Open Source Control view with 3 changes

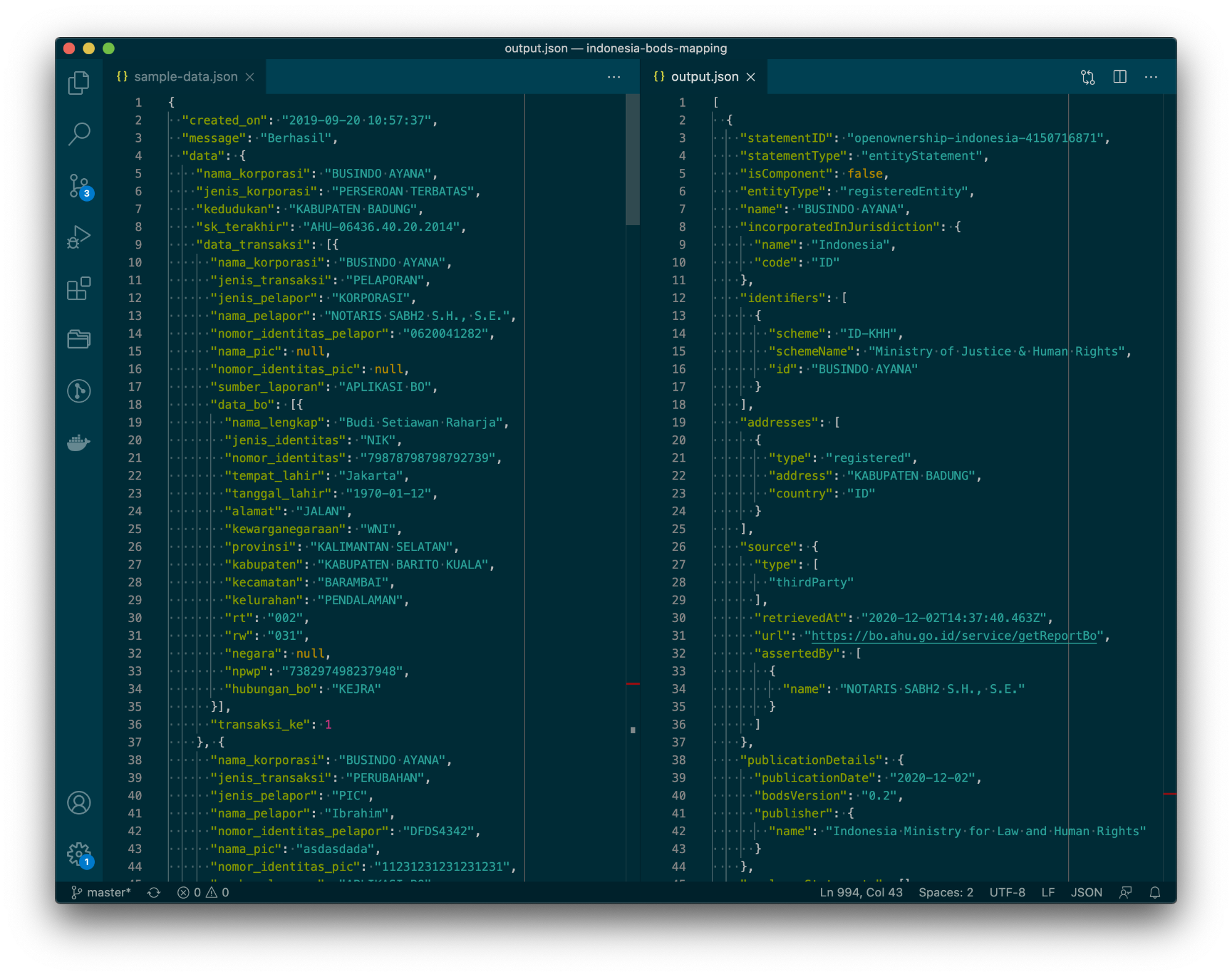[80, 186]
